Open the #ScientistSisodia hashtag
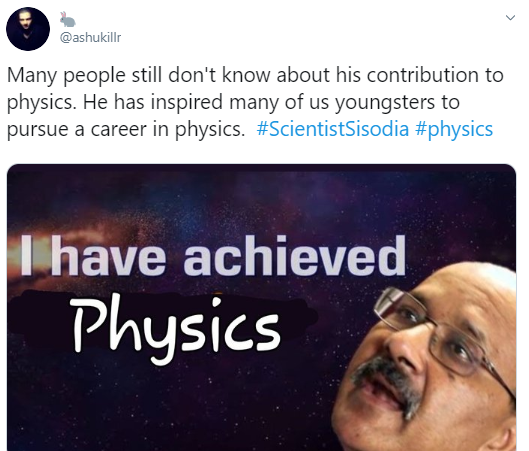Image resolution: width=529 pixels, height=451 pixels. pos(333,129)
